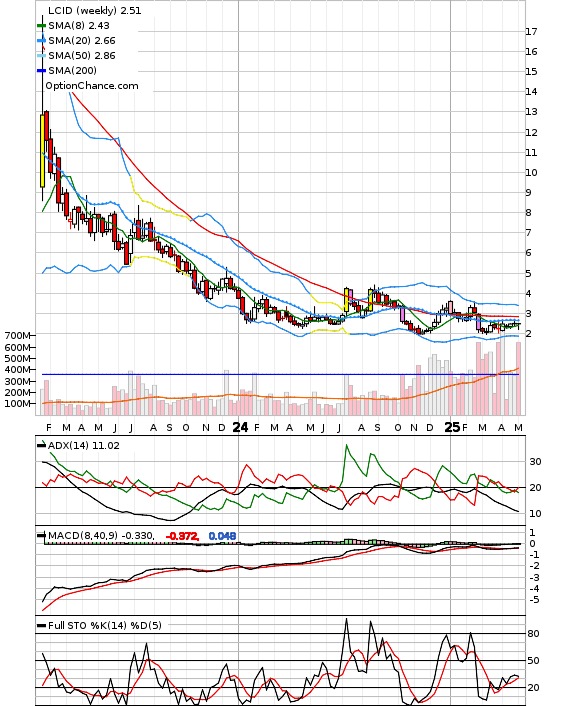Select the blue MACD histogram value 0.048
Image resolution: width=566 pixels, height=706 pixels.
[x=222, y=536]
